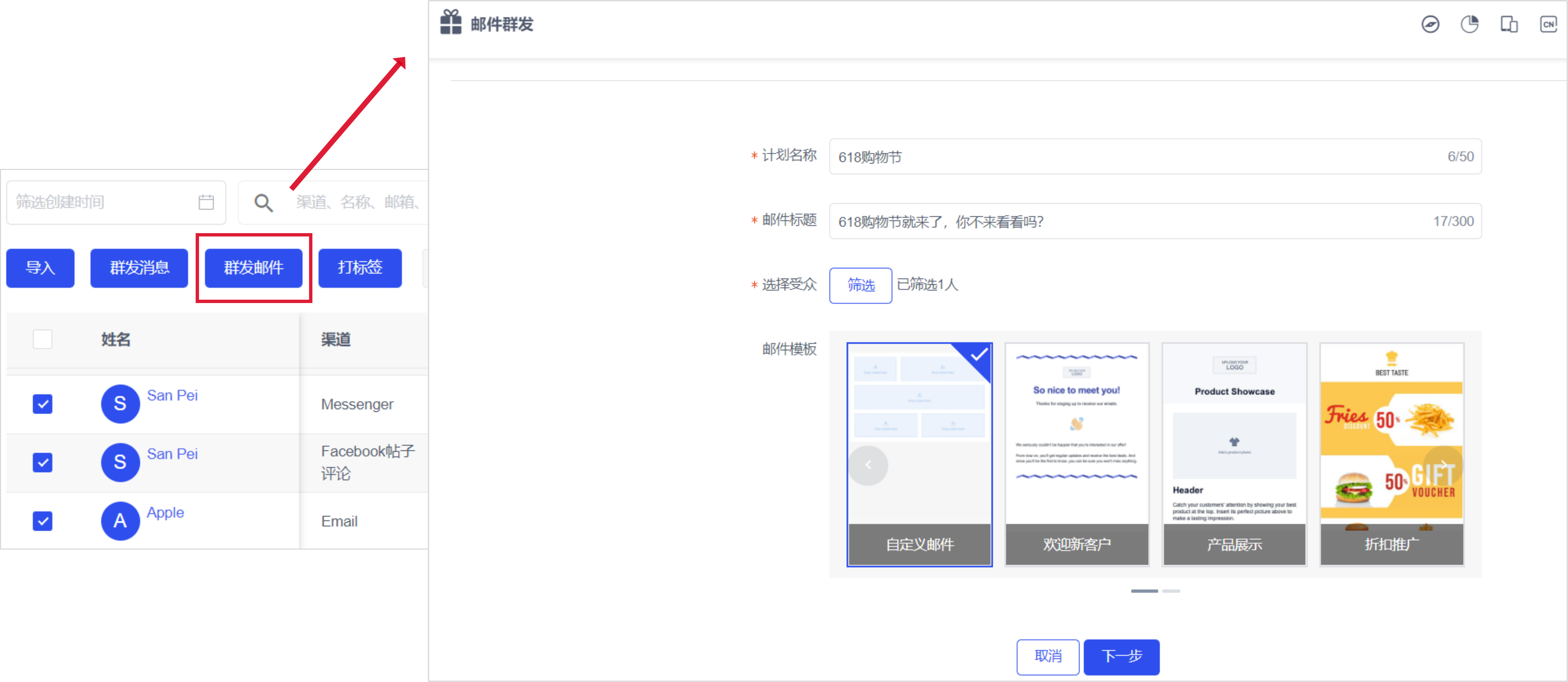Go to previous template with left arrow
The width and height of the screenshot is (1568, 682).
tap(868, 465)
